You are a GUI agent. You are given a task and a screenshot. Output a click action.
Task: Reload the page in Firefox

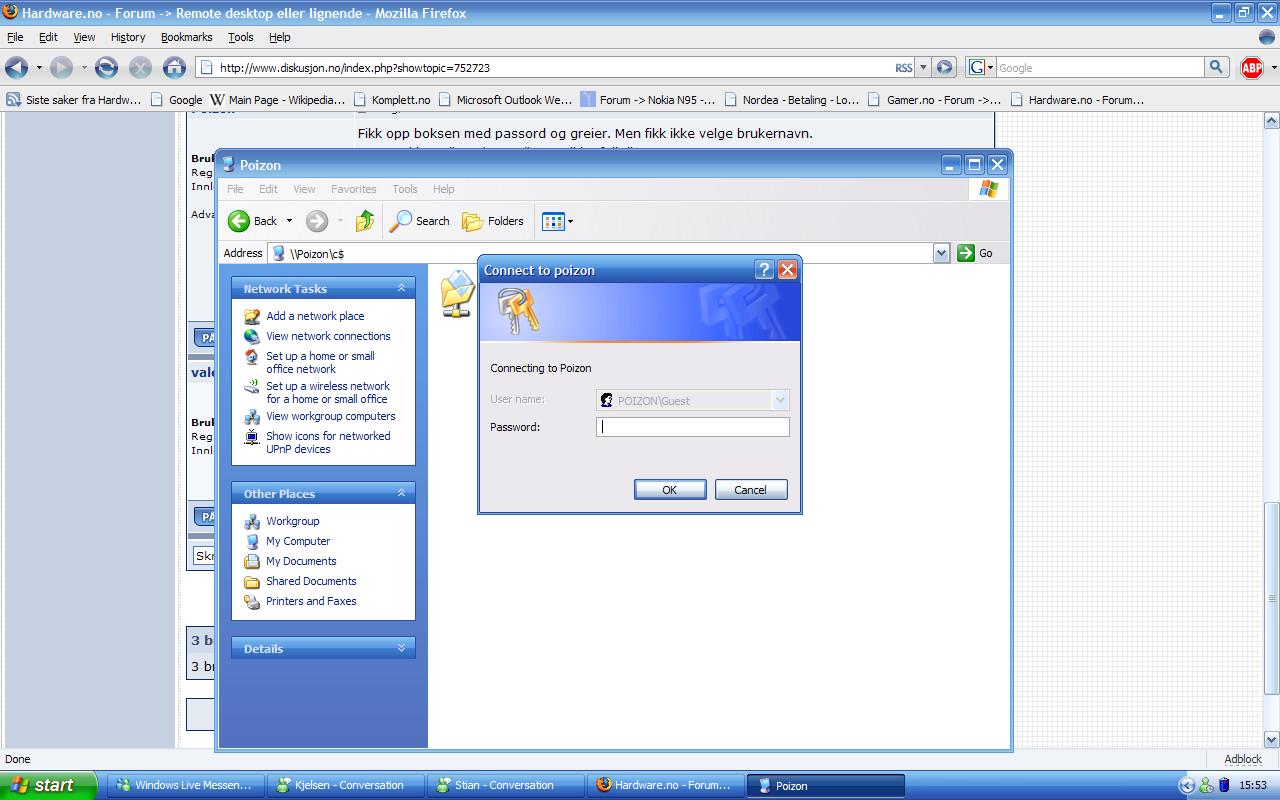pyautogui.click(x=106, y=68)
